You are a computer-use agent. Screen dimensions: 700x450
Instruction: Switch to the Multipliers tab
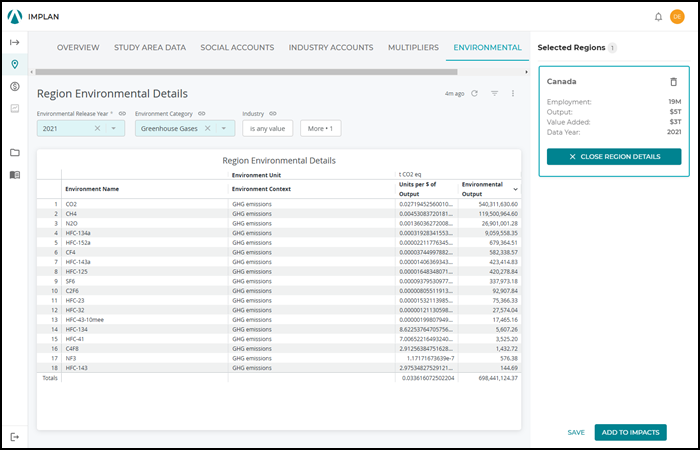click(x=413, y=47)
